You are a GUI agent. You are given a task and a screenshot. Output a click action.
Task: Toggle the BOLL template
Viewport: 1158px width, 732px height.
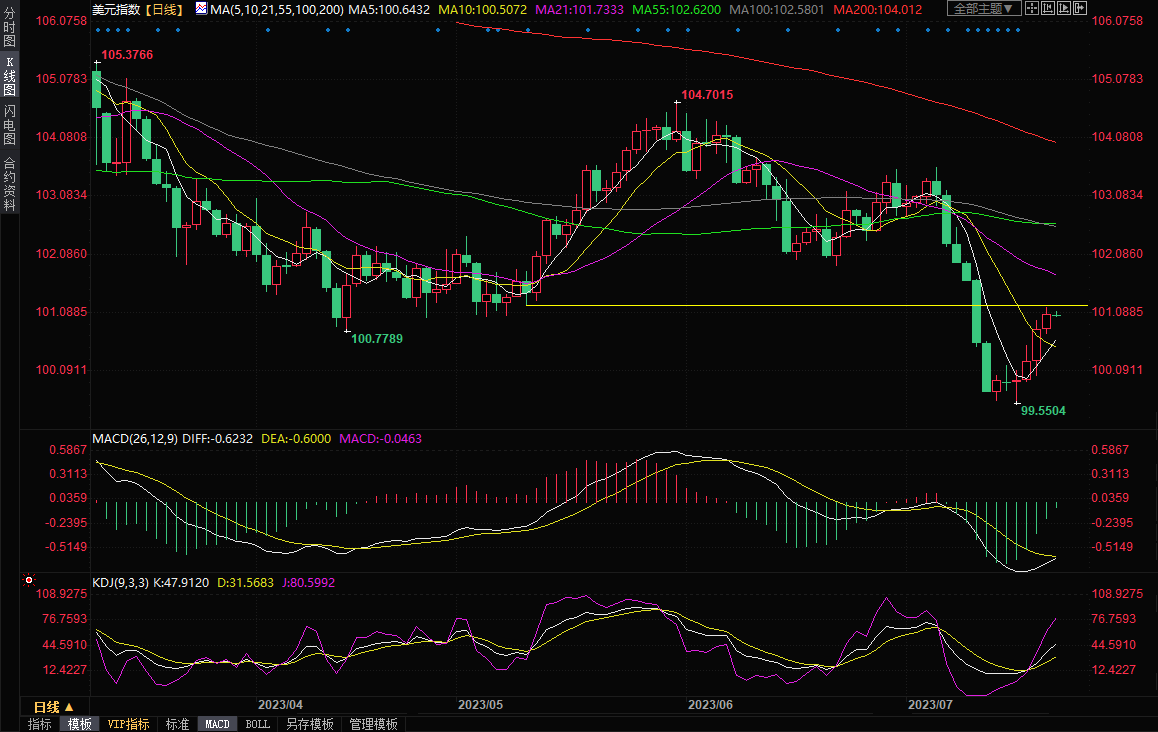pos(257,724)
